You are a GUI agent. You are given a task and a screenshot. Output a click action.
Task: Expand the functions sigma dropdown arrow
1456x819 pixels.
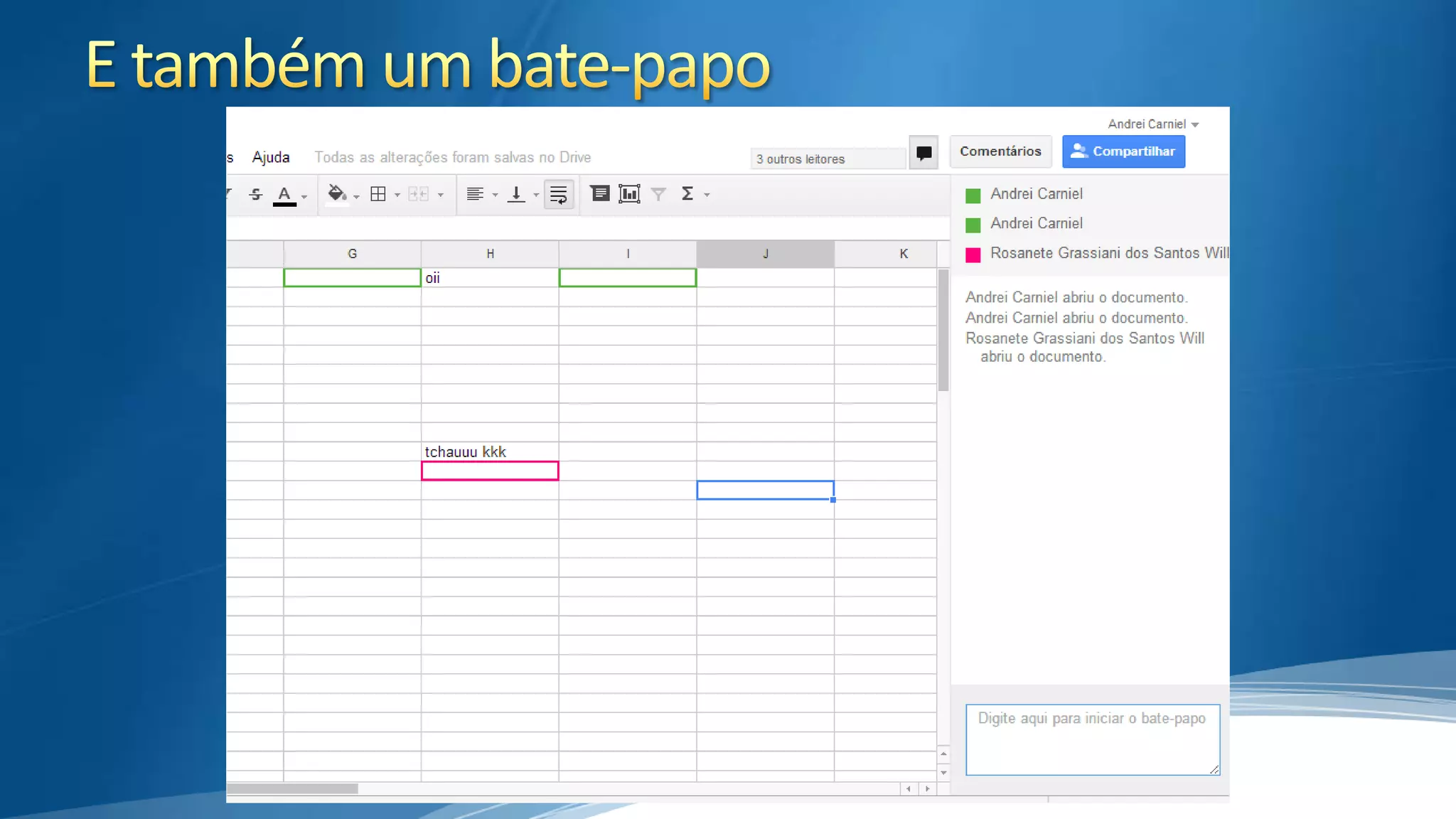707,195
